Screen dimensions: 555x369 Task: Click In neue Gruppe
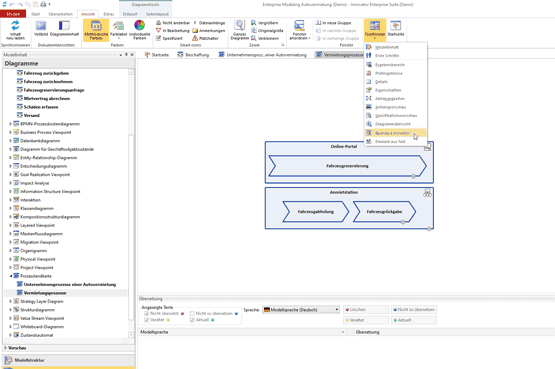333,23
